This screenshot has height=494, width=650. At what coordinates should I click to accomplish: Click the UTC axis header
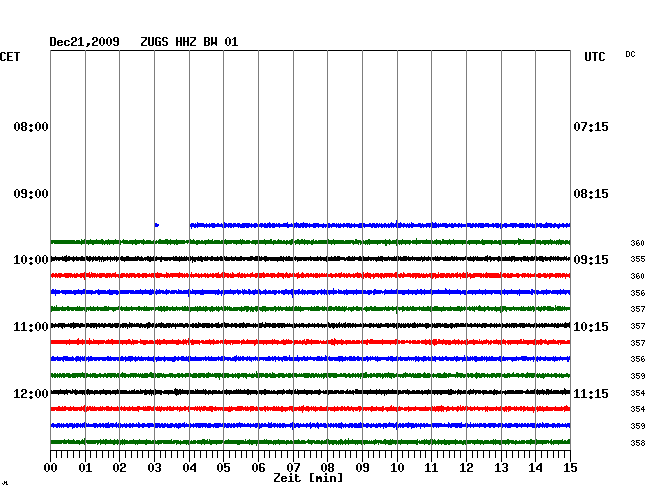pos(594,57)
